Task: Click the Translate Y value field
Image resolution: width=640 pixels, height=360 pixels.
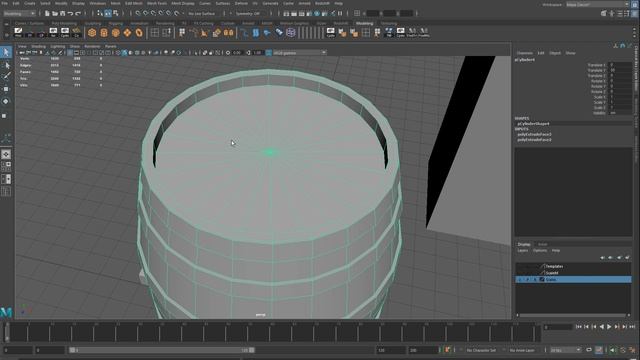Action: [x=620, y=70]
